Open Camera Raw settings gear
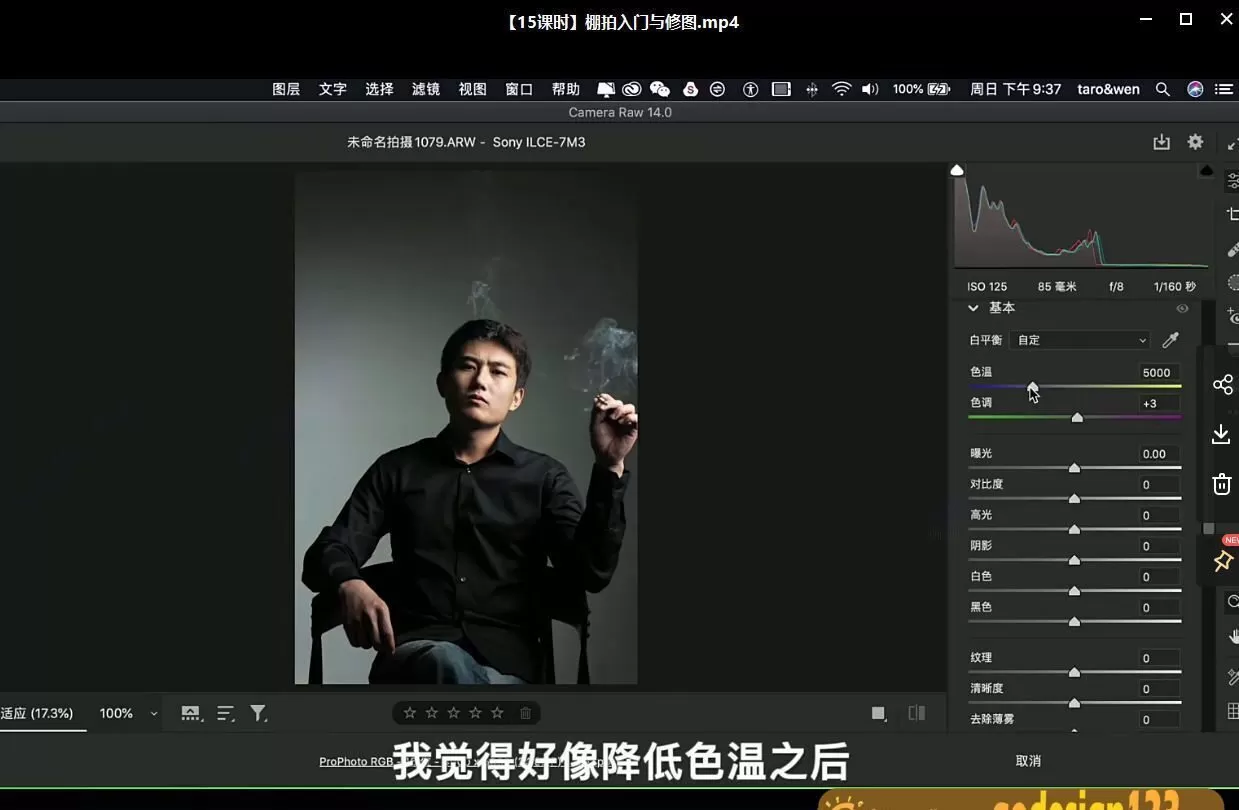This screenshot has height=810, width=1239. (x=1195, y=141)
